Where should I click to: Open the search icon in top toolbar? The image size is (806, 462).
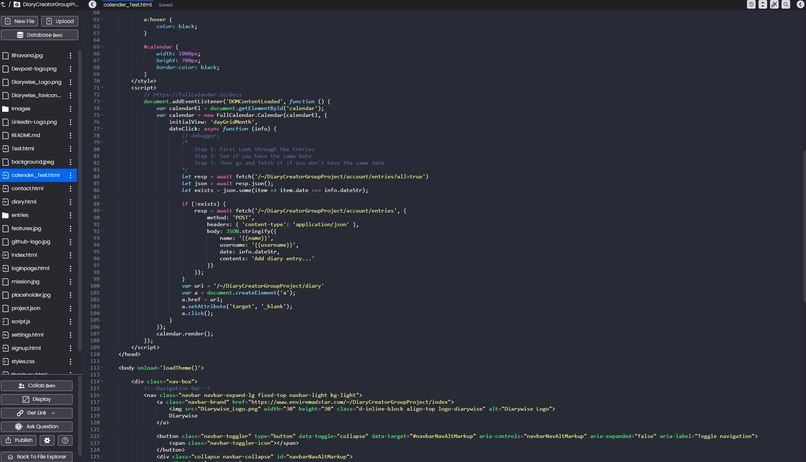click(x=786, y=4)
